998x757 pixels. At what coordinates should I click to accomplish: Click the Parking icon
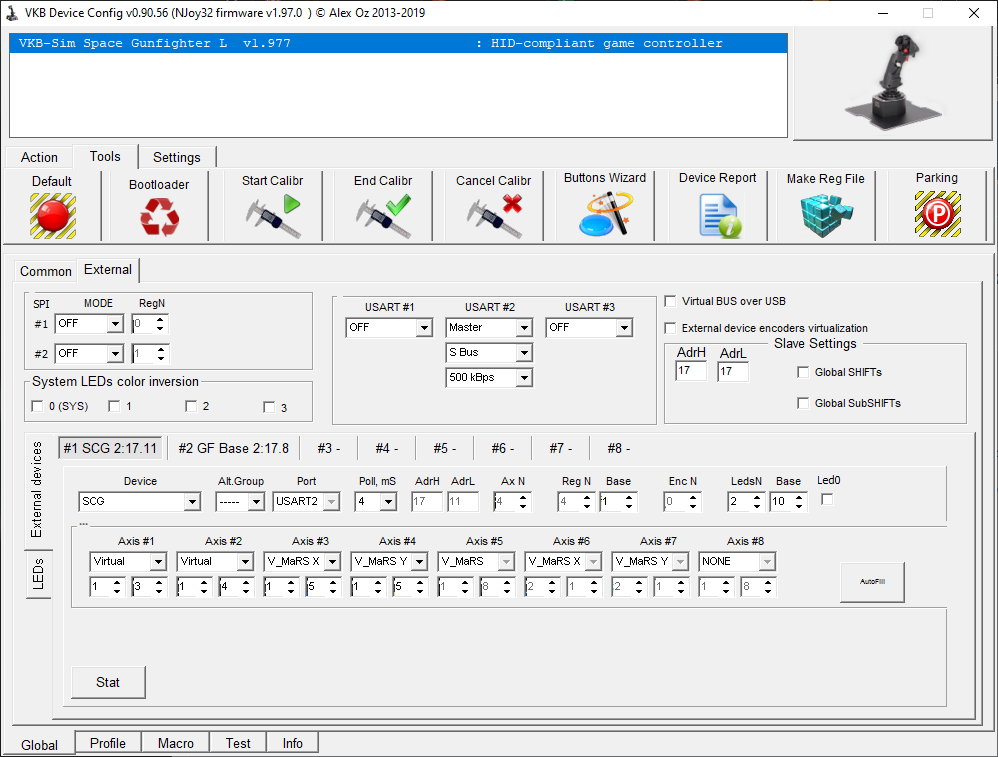point(938,214)
